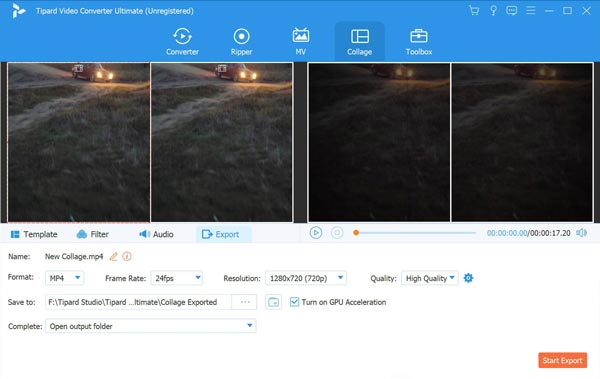Viewport: 600px width, 379px height.
Task: Click the Save to path field
Action: coord(138,302)
